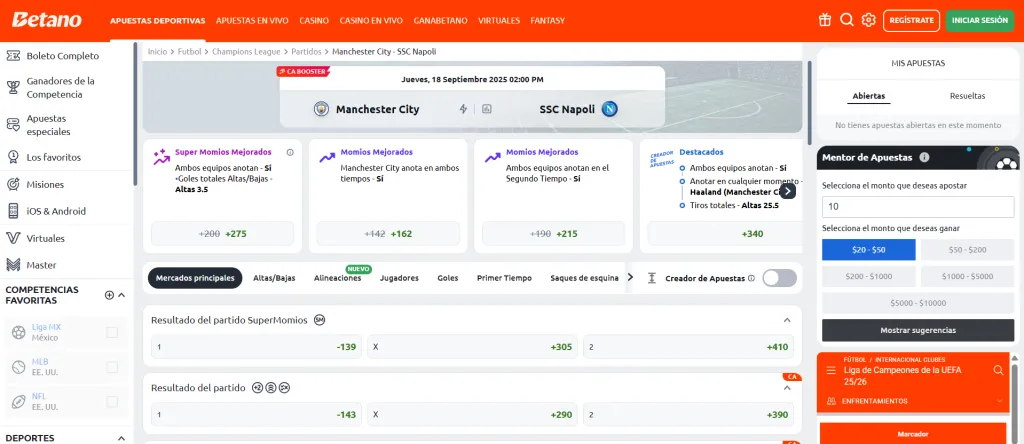Click the Super Momios Mejorados info icon
The height and width of the screenshot is (444, 1024).
point(290,153)
